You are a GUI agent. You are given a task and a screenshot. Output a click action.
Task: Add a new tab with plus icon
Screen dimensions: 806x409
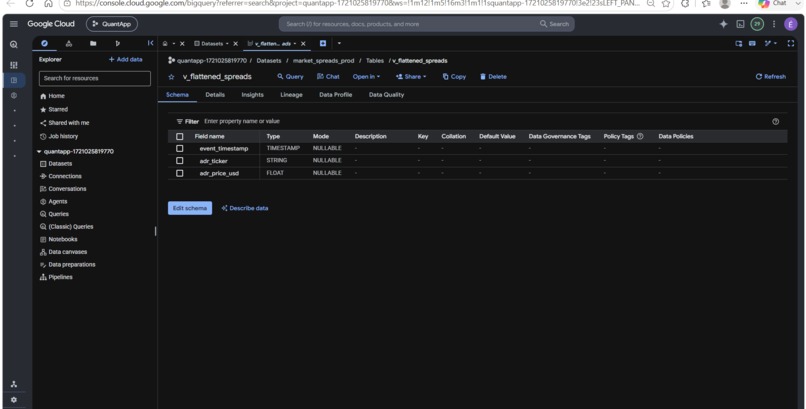pyautogui.click(x=323, y=44)
